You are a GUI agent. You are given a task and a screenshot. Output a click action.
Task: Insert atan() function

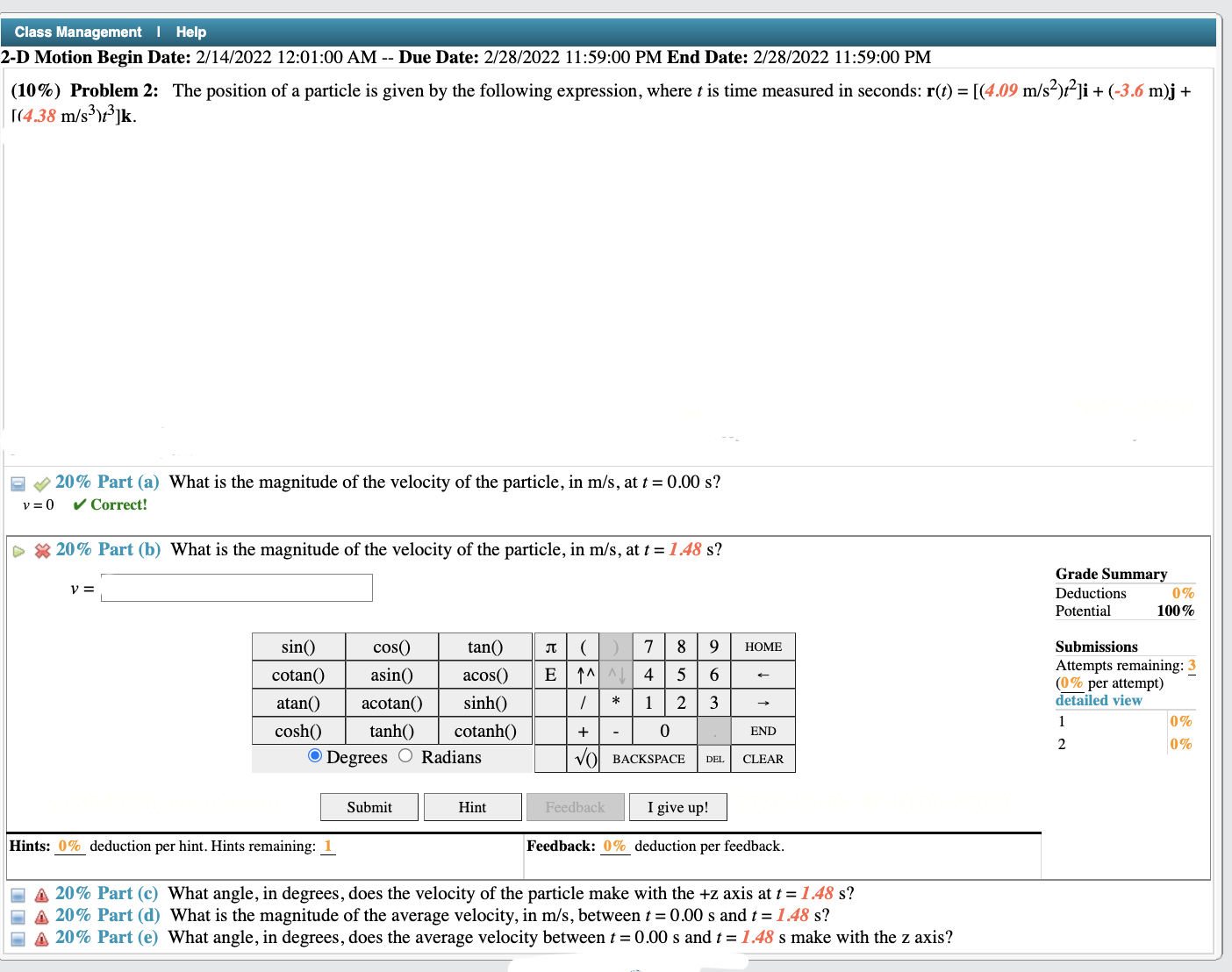click(298, 703)
